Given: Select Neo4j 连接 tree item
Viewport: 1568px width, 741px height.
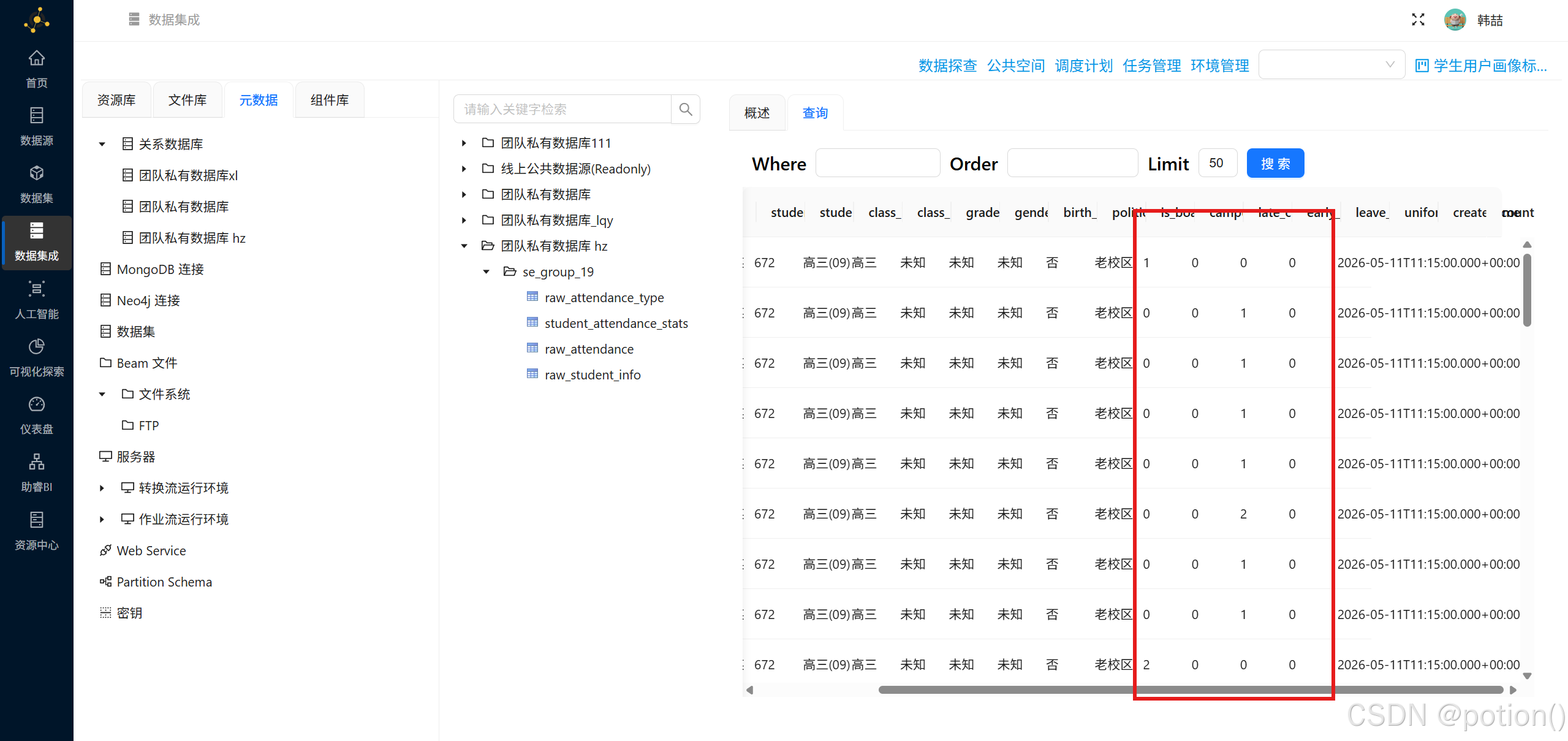Looking at the screenshot, I should pos(148,300).
